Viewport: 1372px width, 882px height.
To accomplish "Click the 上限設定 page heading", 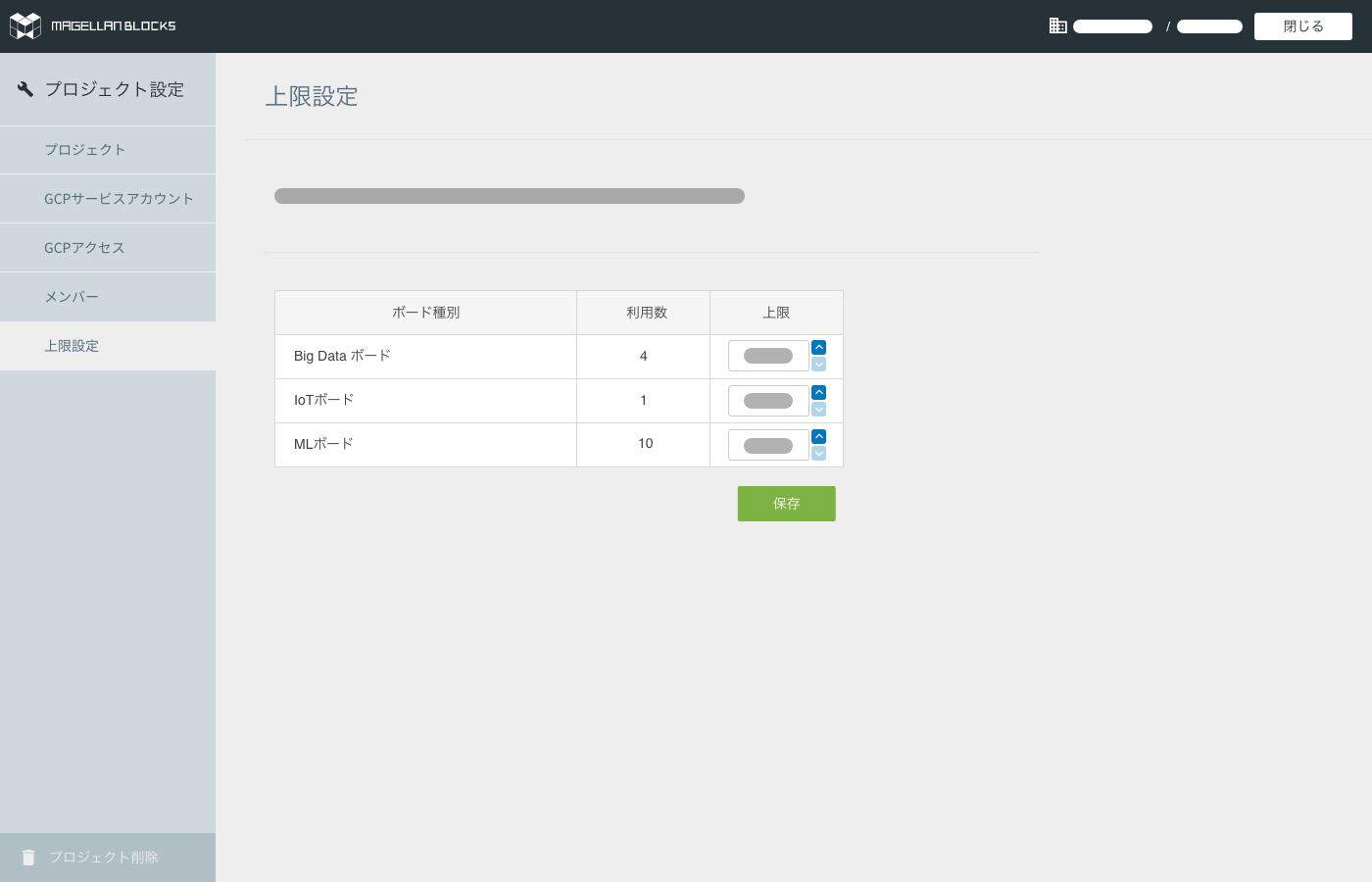I will click(312, 96).
